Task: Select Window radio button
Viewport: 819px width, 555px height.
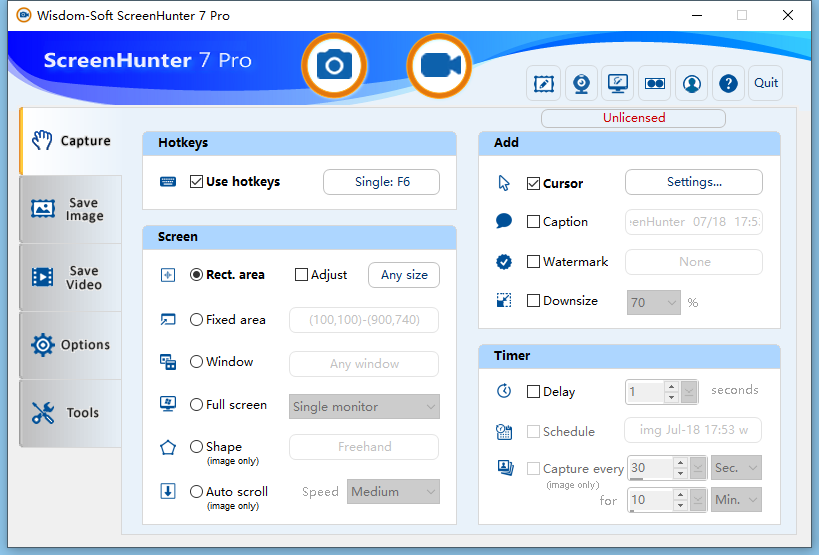Action: point(196,361)
